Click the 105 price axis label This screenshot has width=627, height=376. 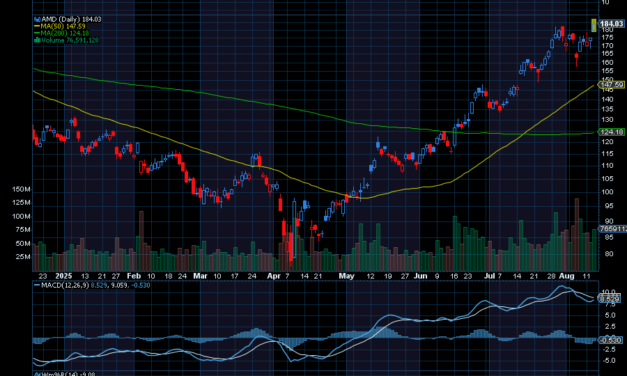(x=607, y=178)
